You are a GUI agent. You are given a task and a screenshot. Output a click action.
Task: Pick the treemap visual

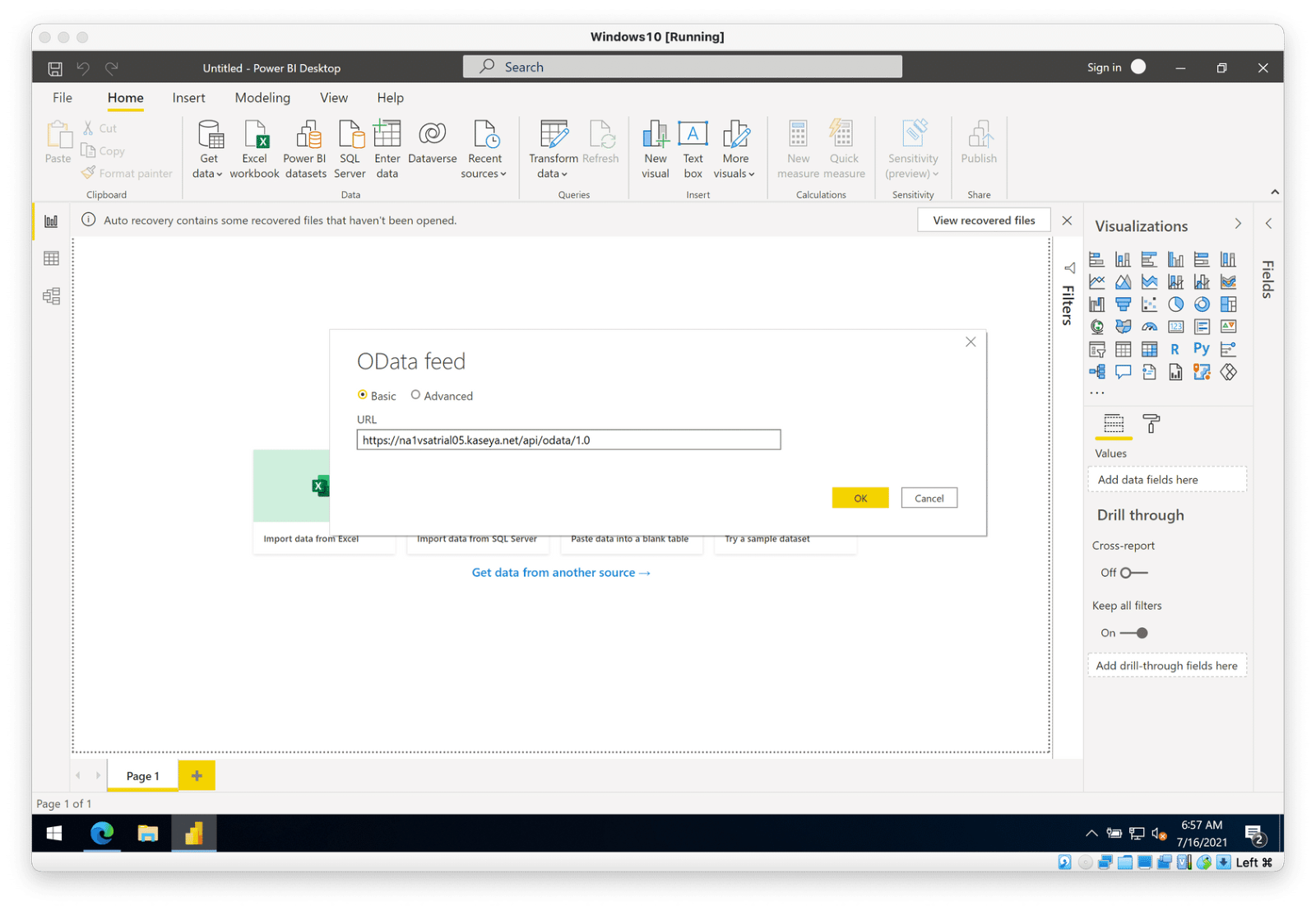tap(1228, 304)
